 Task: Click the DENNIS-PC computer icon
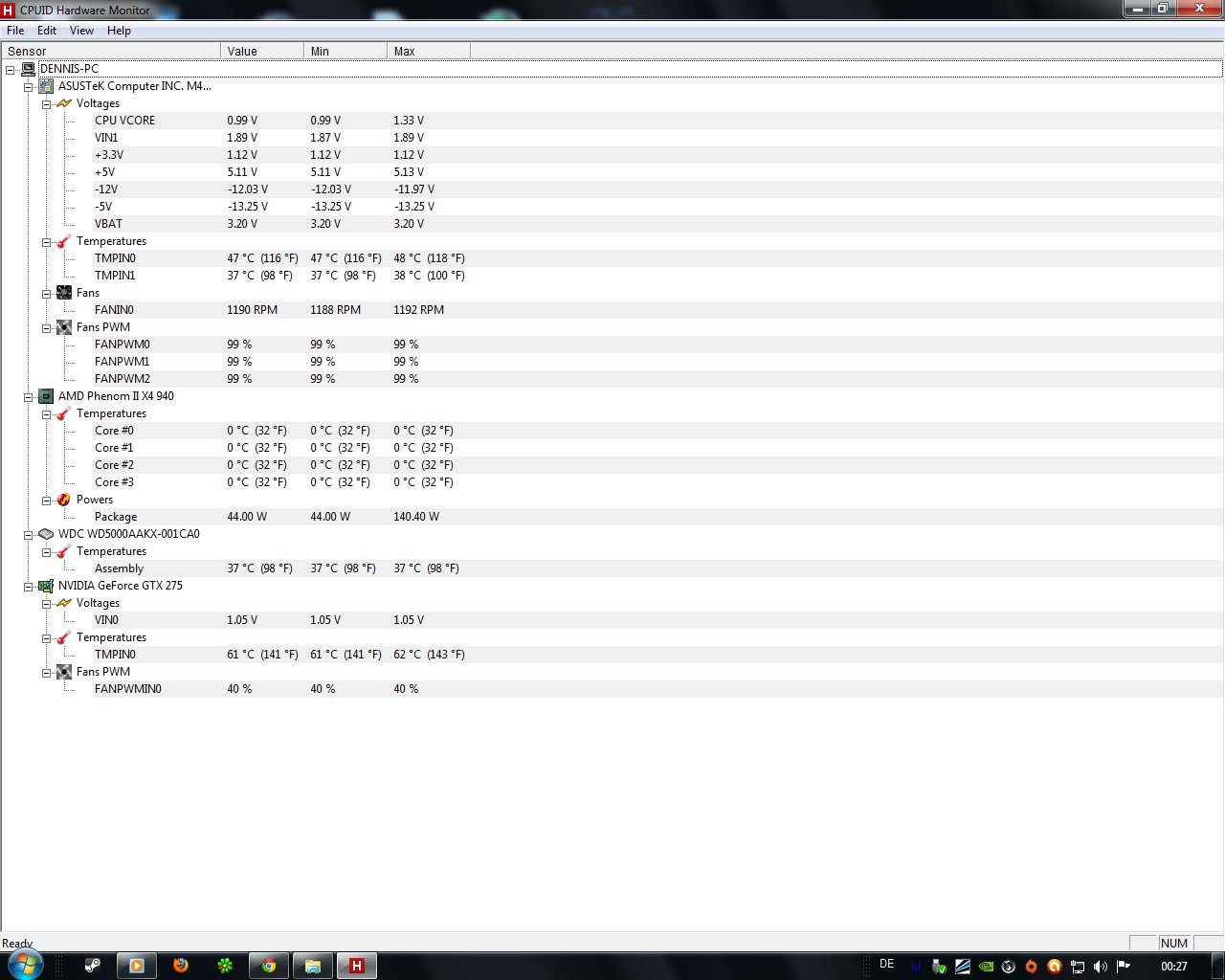click(28, 69)
